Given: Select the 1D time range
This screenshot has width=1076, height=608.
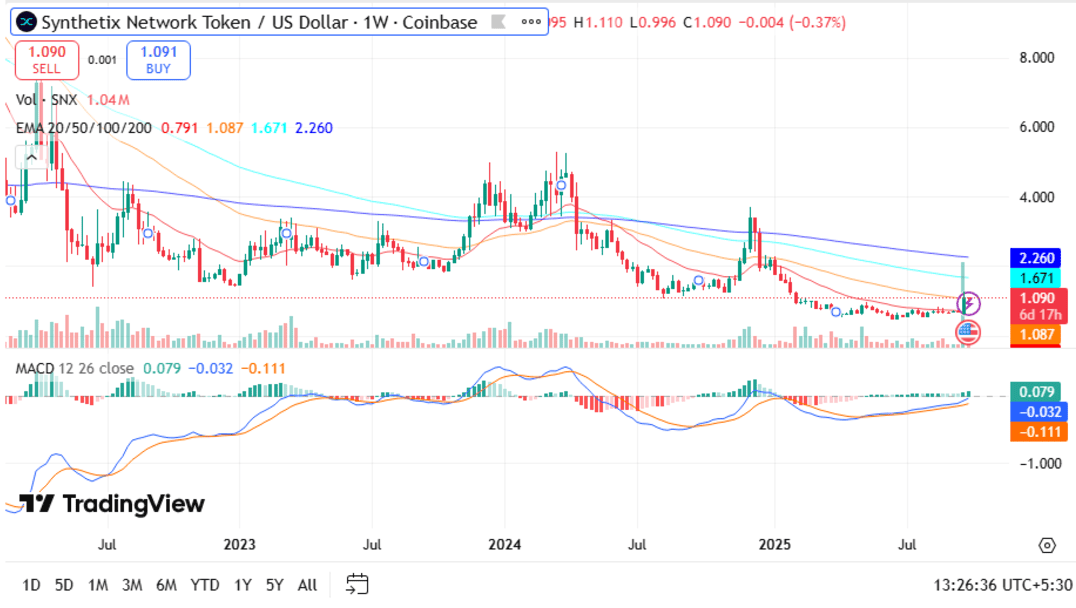Looking at the screenshot, I should click(31, 585).
